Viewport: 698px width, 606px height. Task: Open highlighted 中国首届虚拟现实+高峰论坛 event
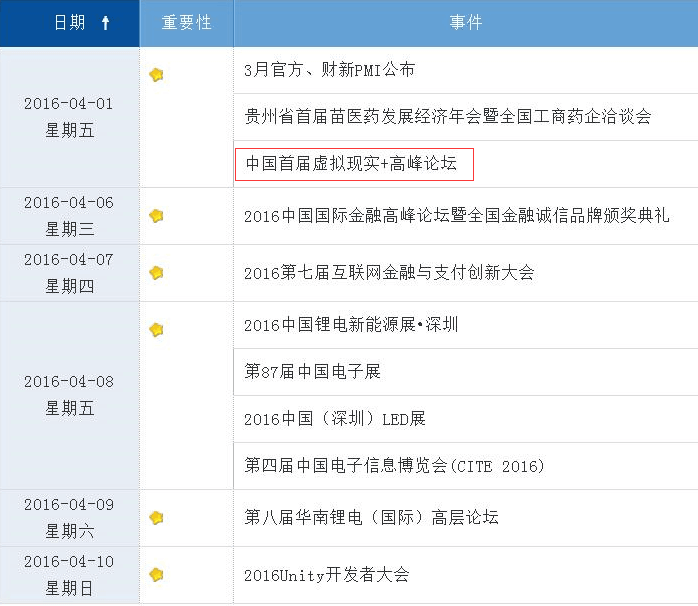[351, 164]
